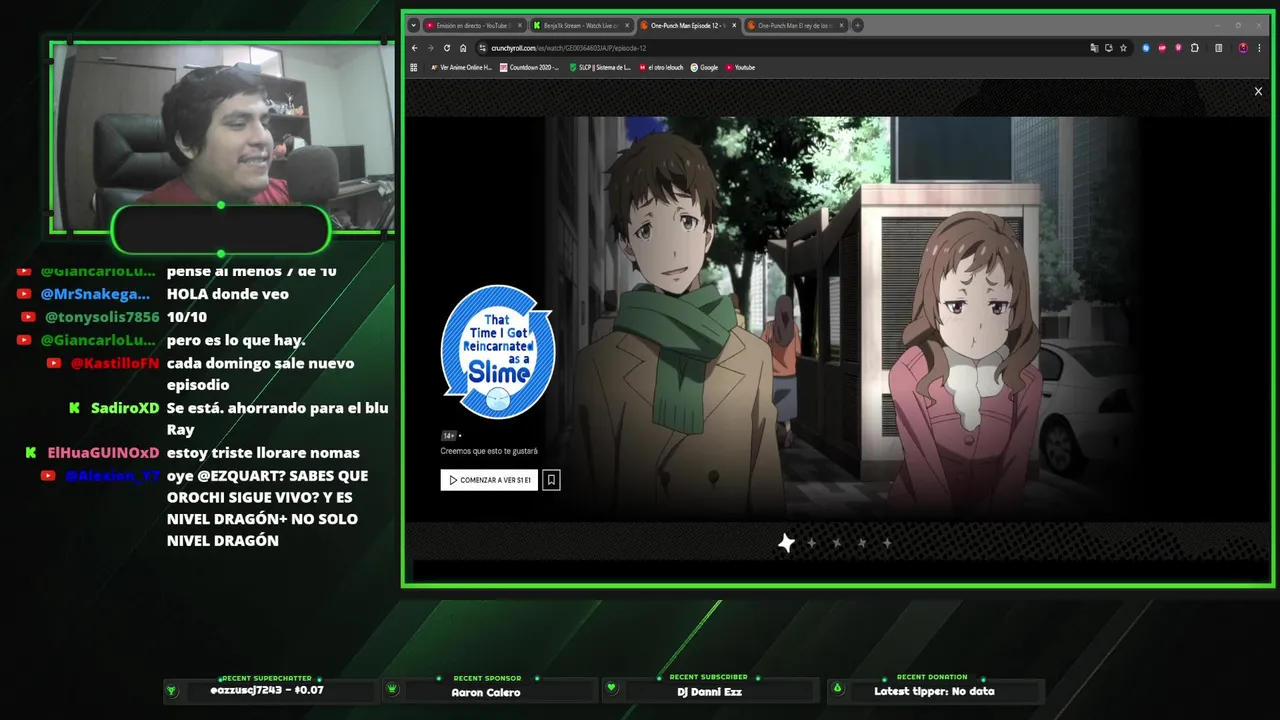The height and width of the screenshot is (720, 1280).
Task: Click recent sponsor name Aaron Calero
Action: coord(486,692)
